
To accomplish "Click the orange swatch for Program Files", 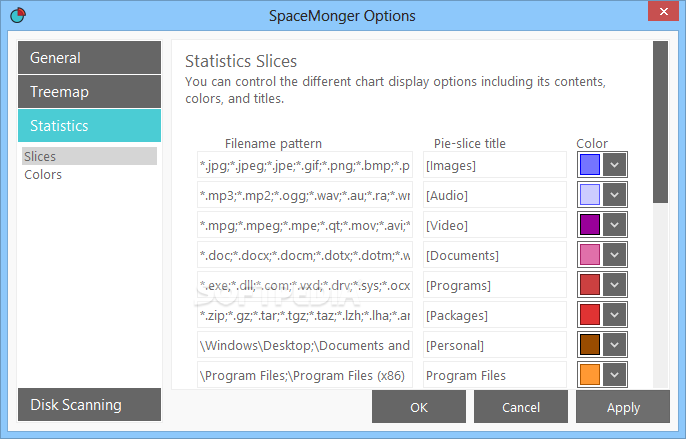I will 590,374.
